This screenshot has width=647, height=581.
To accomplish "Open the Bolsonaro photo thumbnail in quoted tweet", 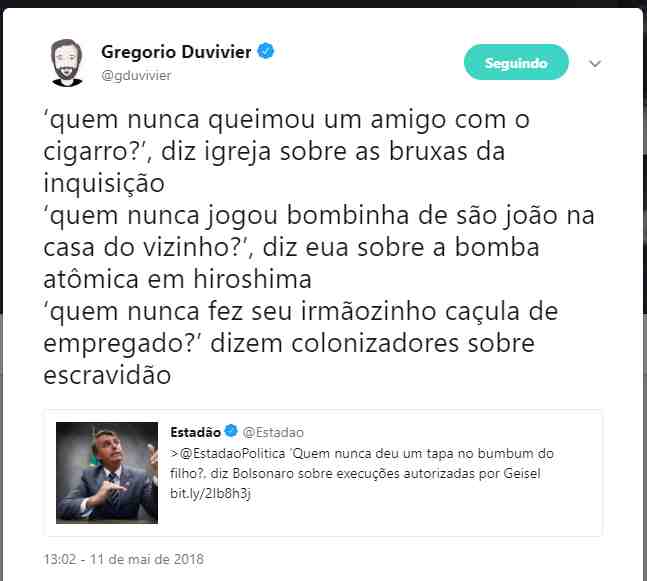I will click(107, 472).
